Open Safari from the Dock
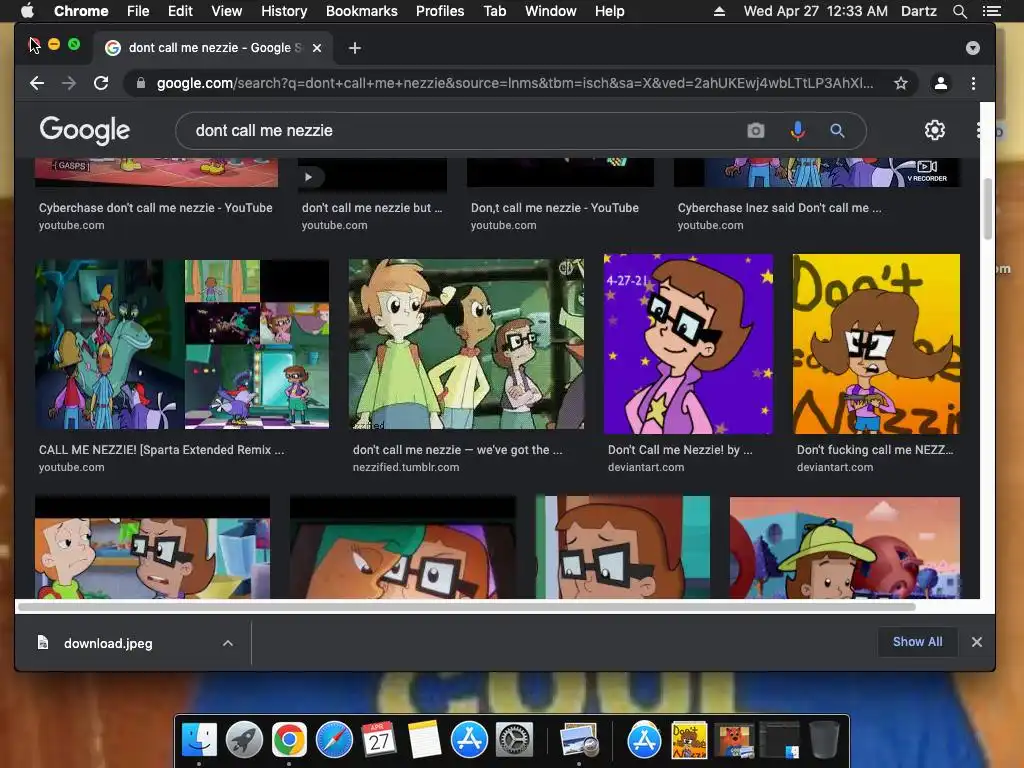1024x768 pixels. (334, 741)
